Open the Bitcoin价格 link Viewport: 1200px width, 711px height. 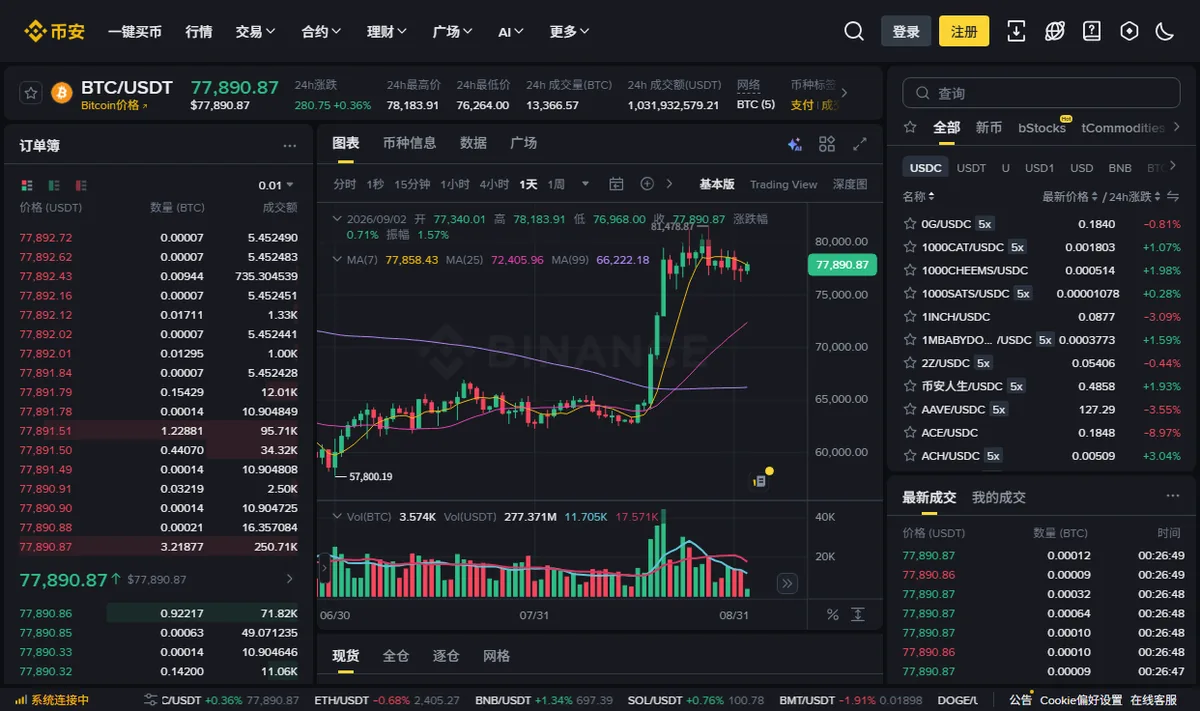[114, 106]
